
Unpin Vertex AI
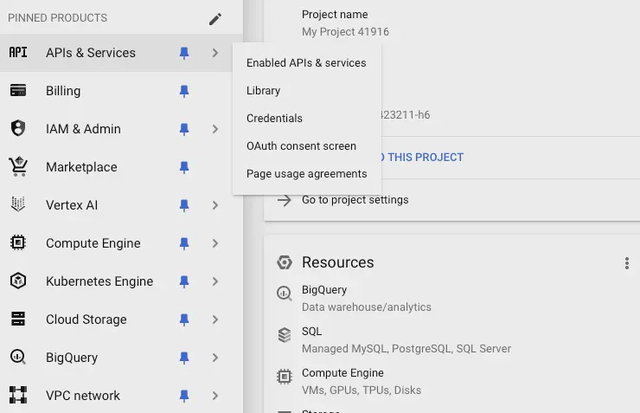[184, 205]
